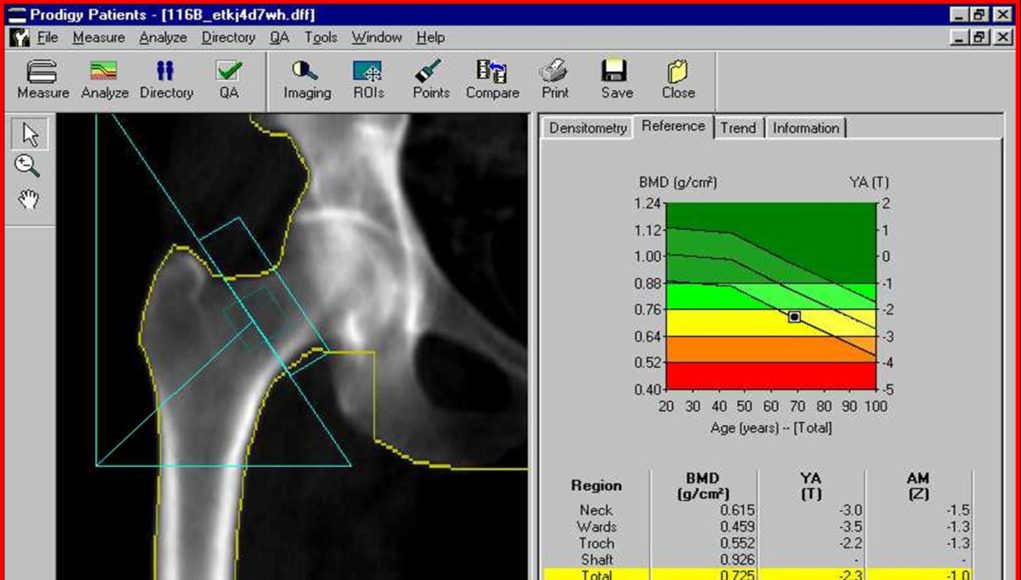Select the magnifier zoom tool
This screenshot has height=580, width=1021.
[x=27, y=167]
